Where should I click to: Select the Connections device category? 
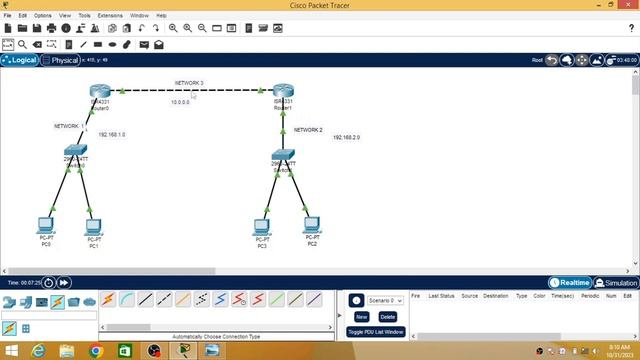tap(58, 302)
